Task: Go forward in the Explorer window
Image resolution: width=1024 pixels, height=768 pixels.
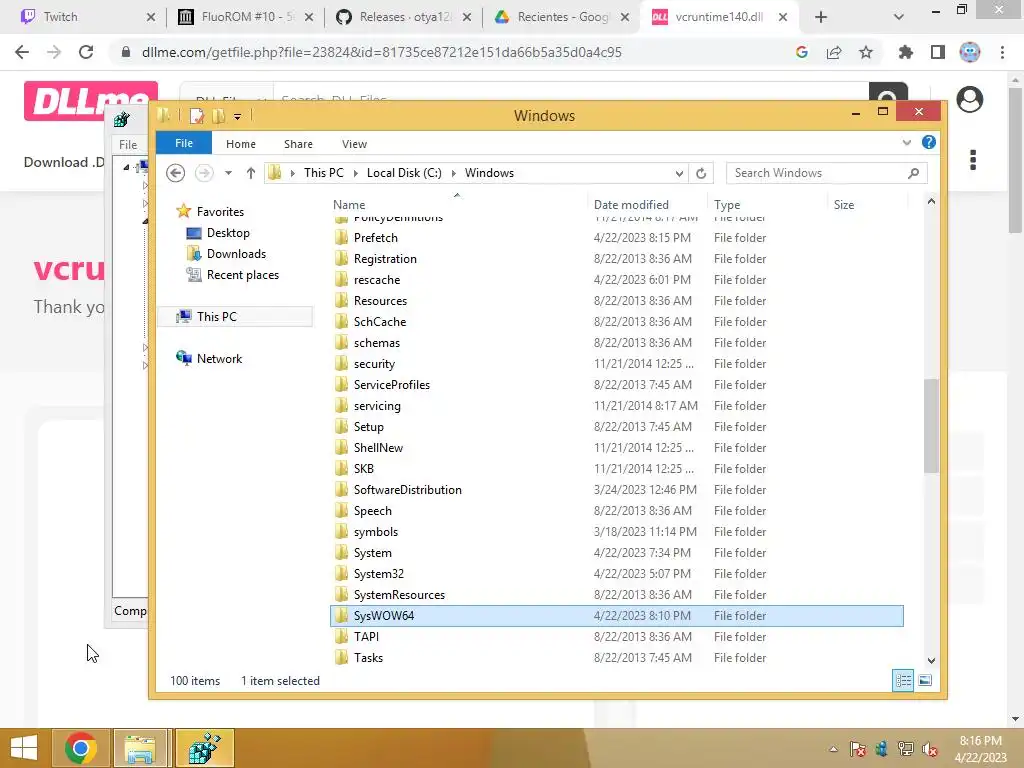Action: pyautogui.click(x=204, y=173)
